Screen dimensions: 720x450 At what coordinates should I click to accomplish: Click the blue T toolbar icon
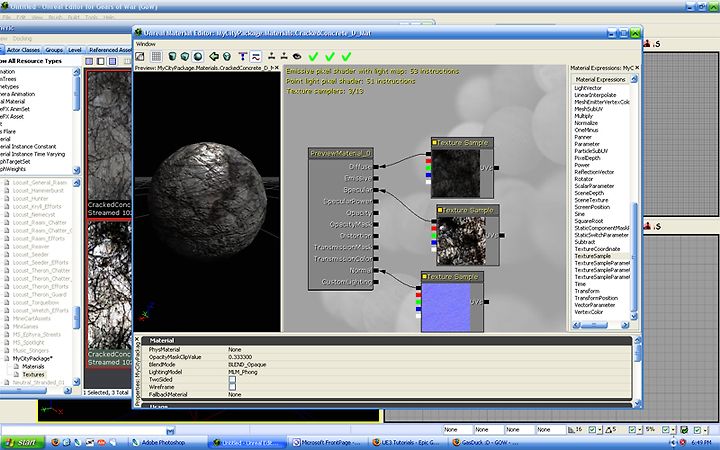[x=242, y=56]
